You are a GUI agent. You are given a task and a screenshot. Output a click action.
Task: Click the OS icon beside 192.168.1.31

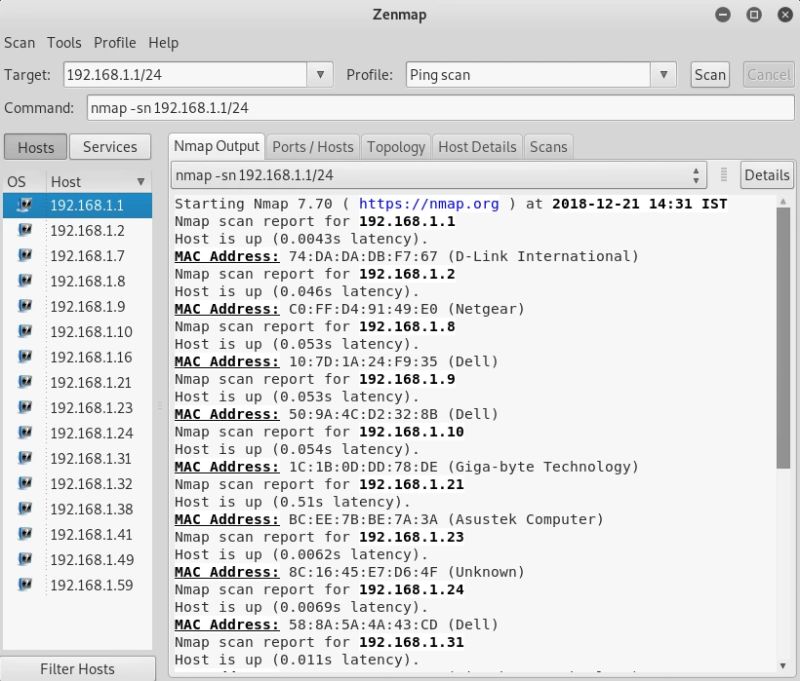point(24,459)
